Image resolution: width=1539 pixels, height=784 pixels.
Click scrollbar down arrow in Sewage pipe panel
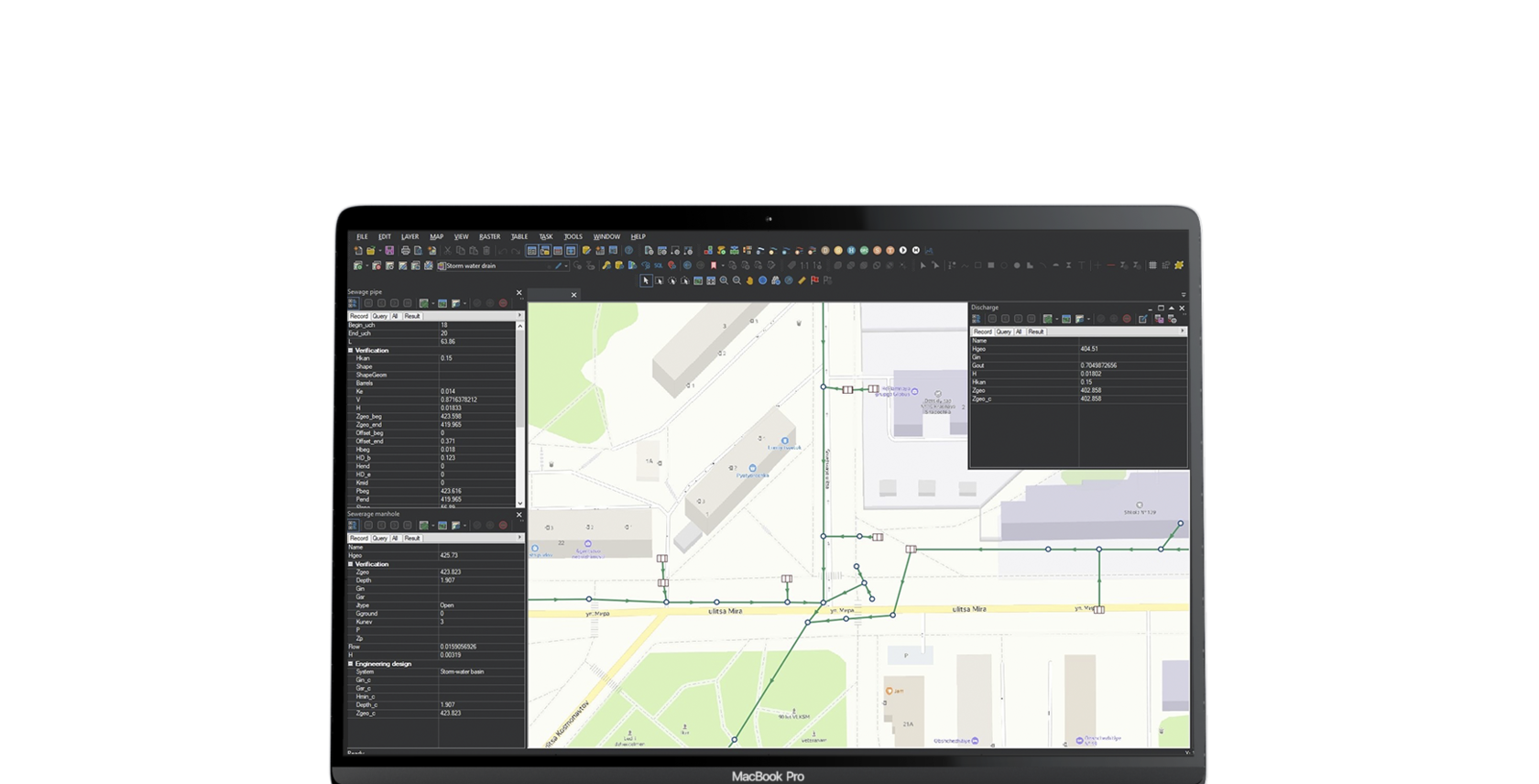click(x=520, y=503)
